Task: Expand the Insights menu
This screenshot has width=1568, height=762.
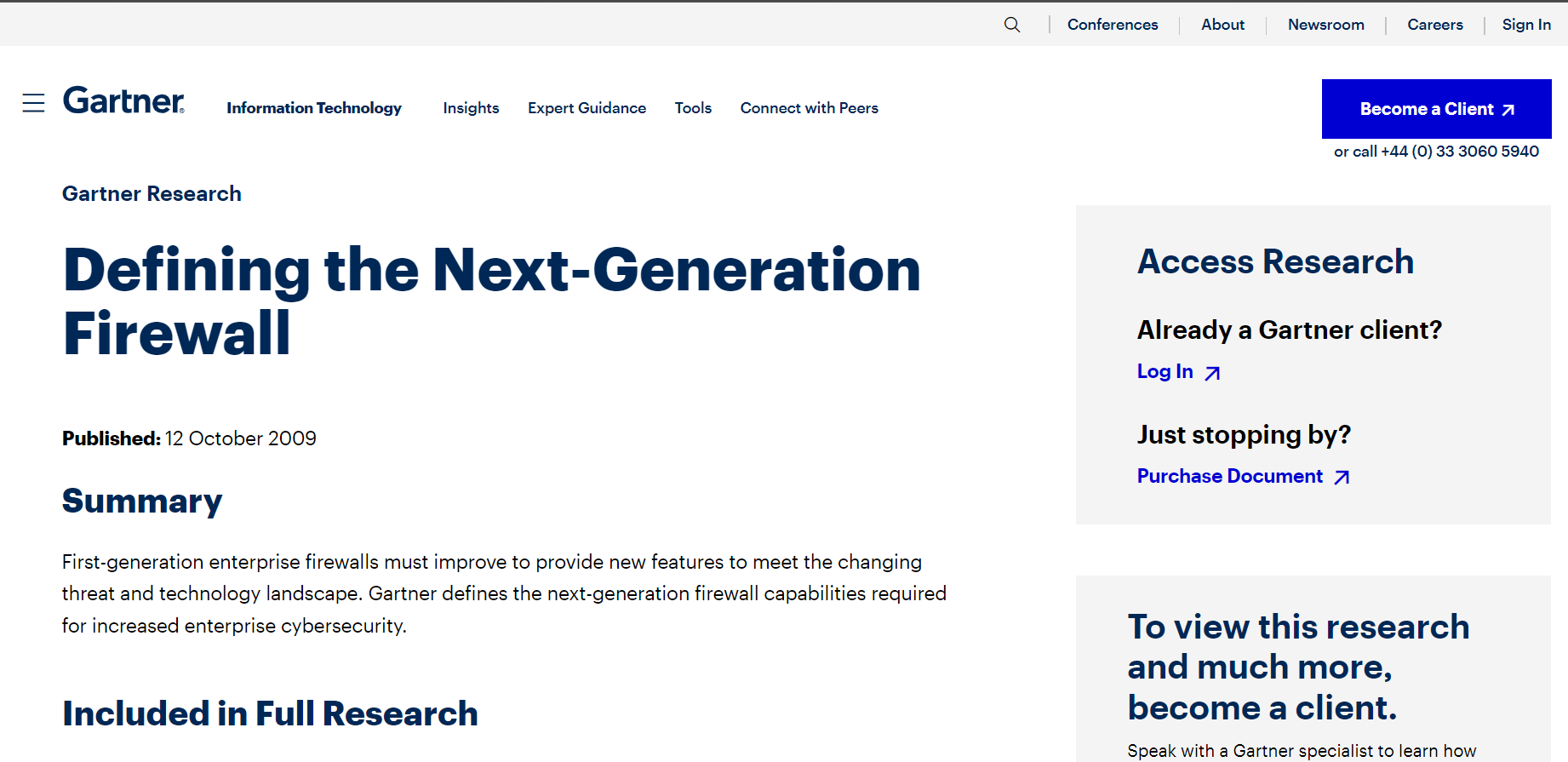Action: click(x=471, y=108)
